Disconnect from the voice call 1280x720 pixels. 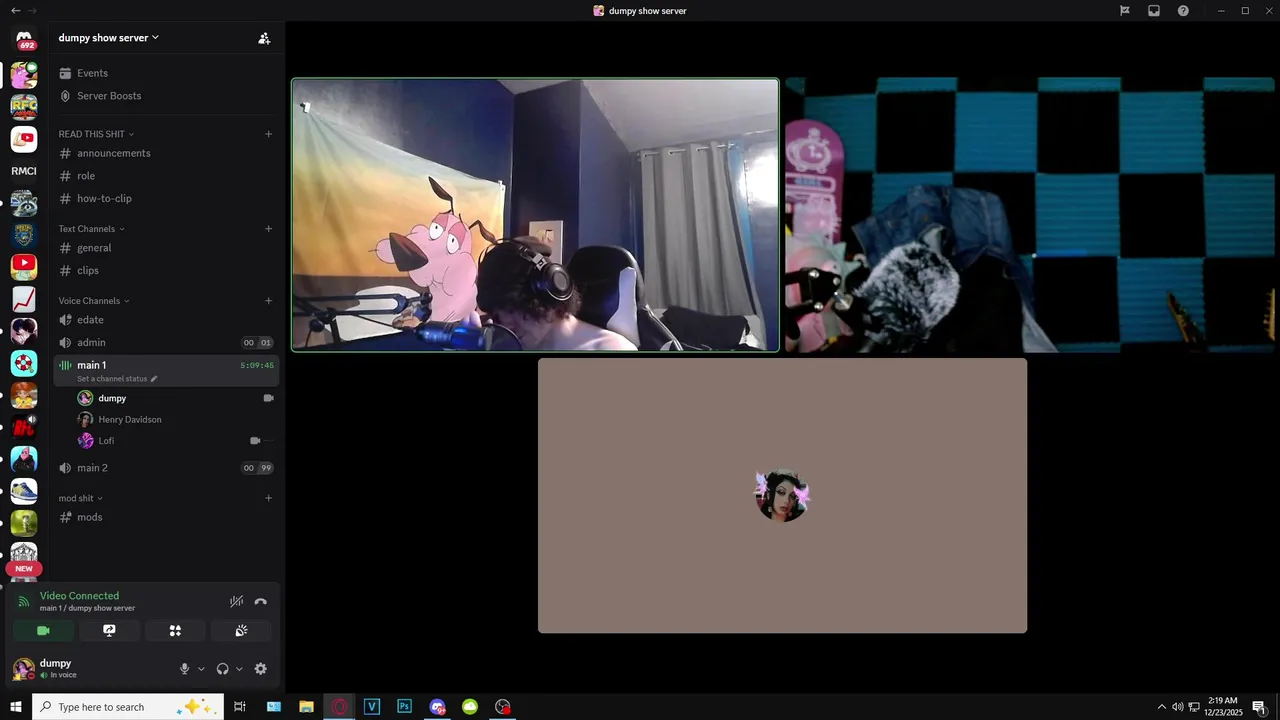tap(261, 602)
